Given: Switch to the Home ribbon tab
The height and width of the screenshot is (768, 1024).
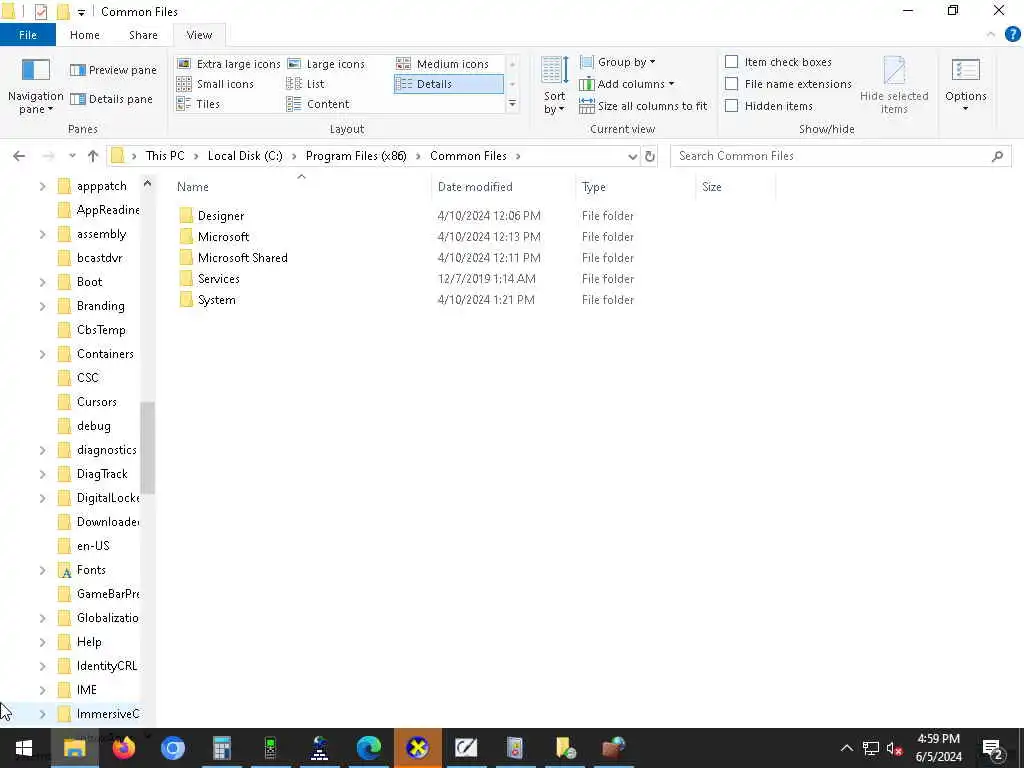Looking at the screenshot, I should pyautogui.click(x=85, y=35).
